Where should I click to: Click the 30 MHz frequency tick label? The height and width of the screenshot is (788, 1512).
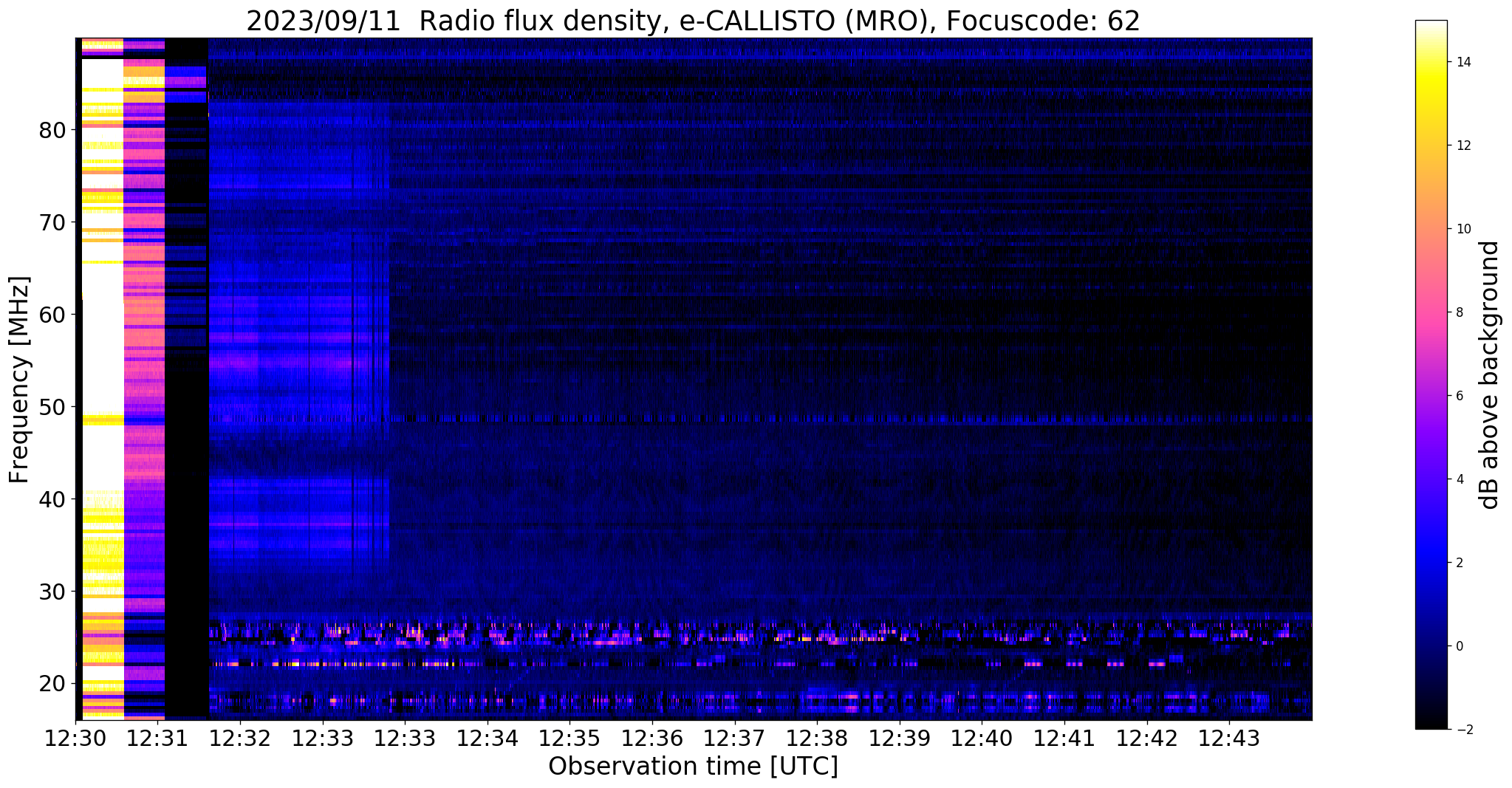point(52,592)
